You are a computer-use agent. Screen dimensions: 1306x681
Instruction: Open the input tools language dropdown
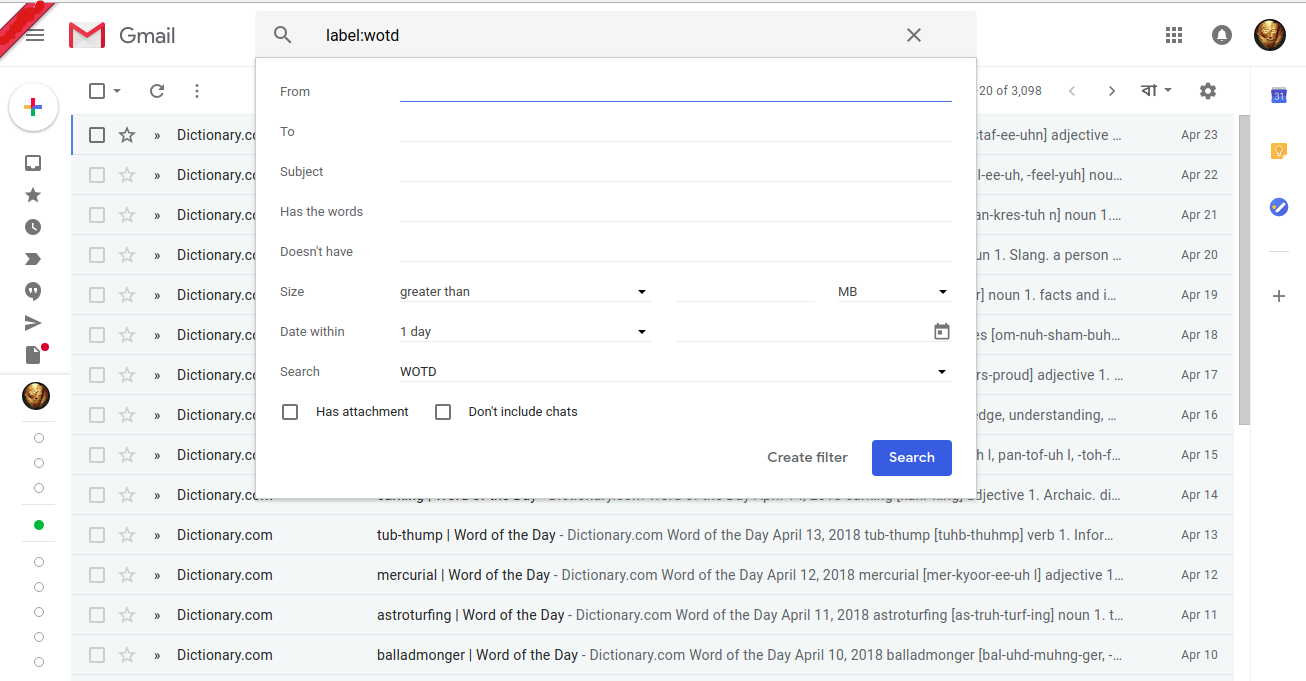point(1157,91)
